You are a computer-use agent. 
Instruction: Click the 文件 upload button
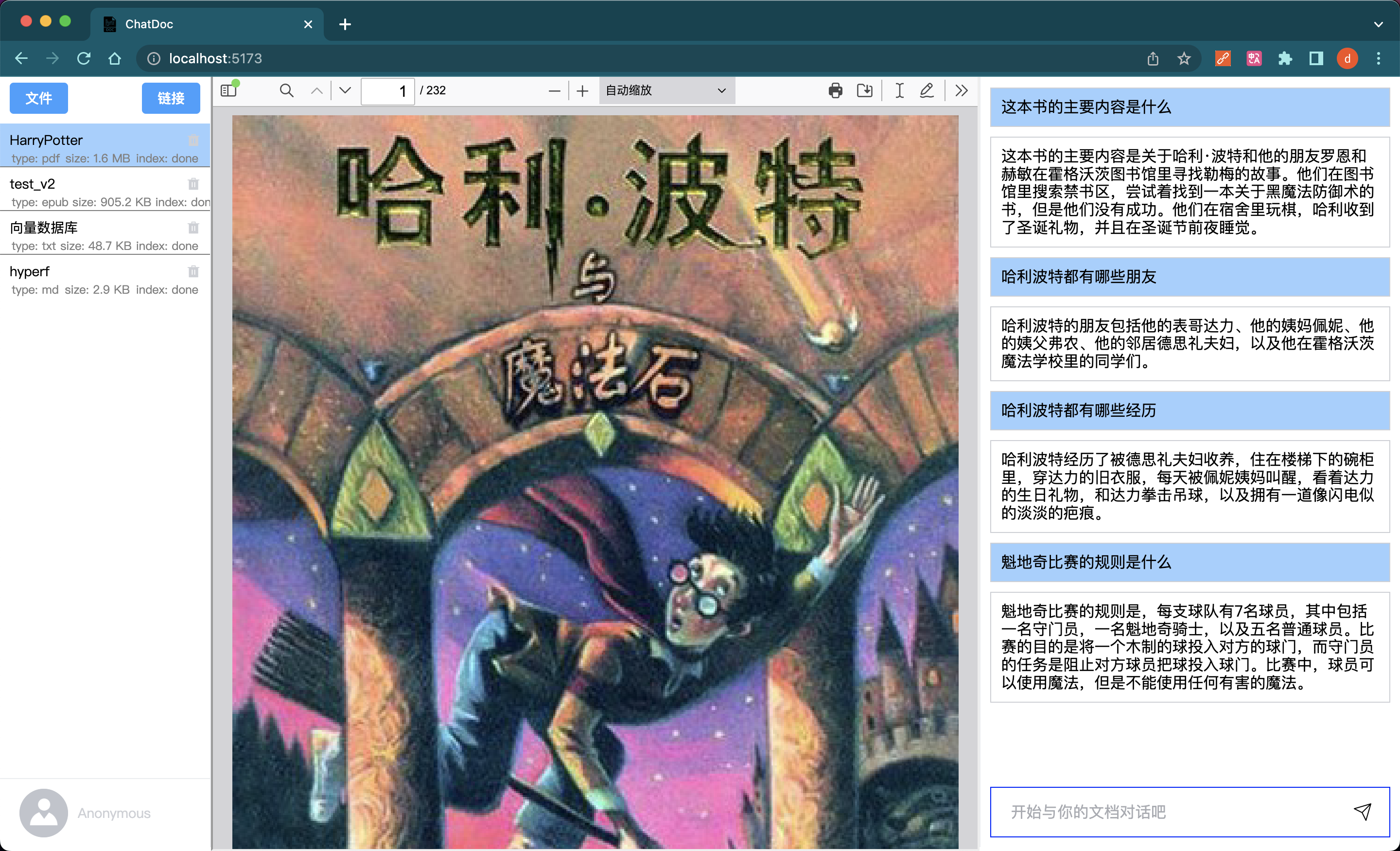point(38,98)
